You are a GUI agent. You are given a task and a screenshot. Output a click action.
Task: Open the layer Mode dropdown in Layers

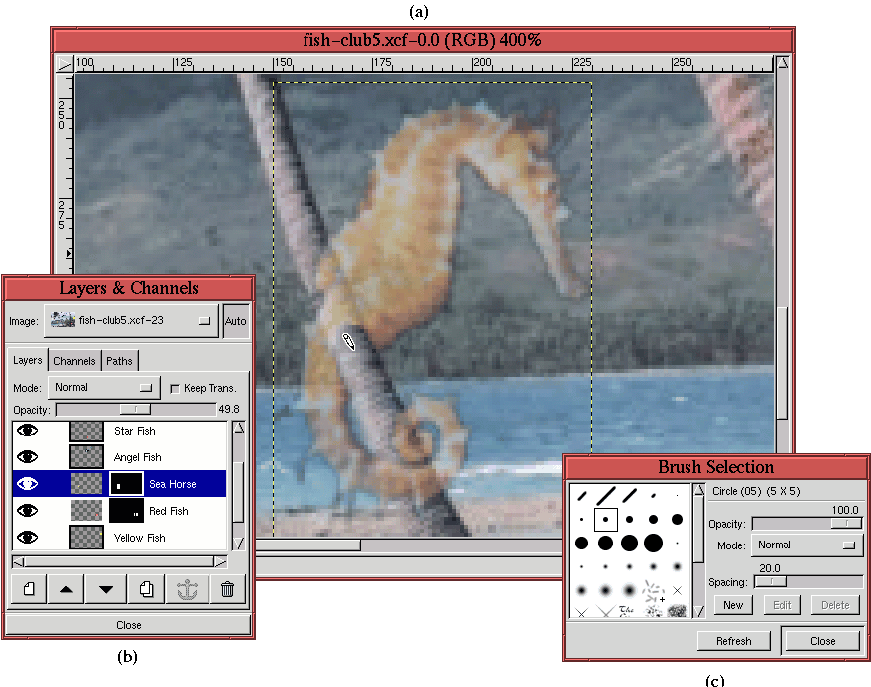pyautogui.click(x=104, y=387)
